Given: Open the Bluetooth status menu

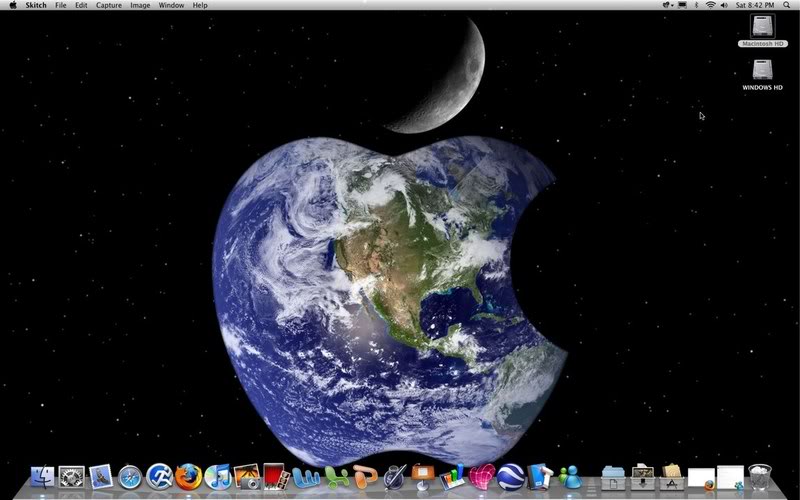Looking at the screenshot, I should pos(696,5).
